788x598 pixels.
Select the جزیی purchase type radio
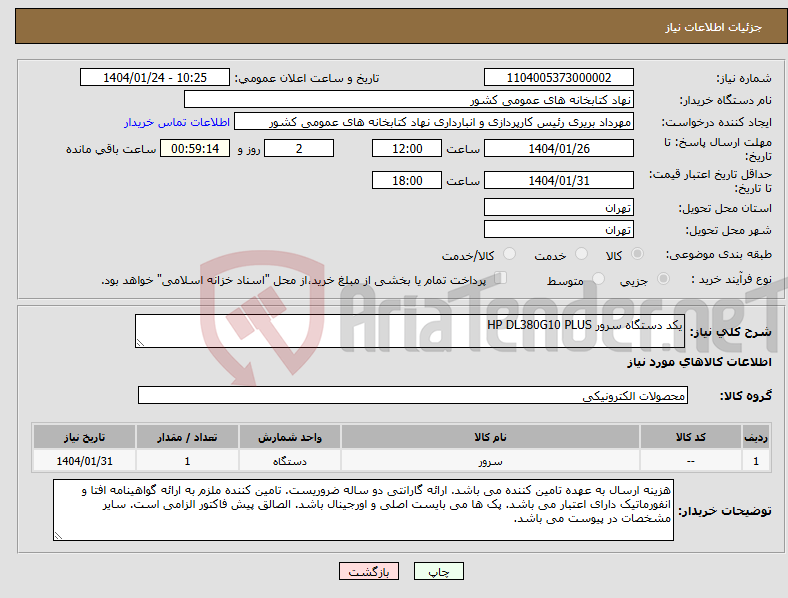pyautogui.click(x=663, y=278)
